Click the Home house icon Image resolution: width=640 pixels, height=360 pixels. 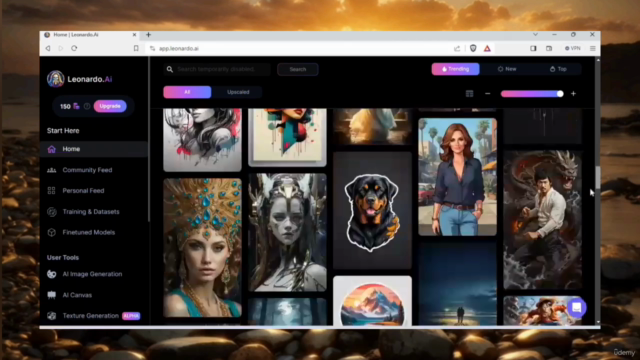(51, 149)
